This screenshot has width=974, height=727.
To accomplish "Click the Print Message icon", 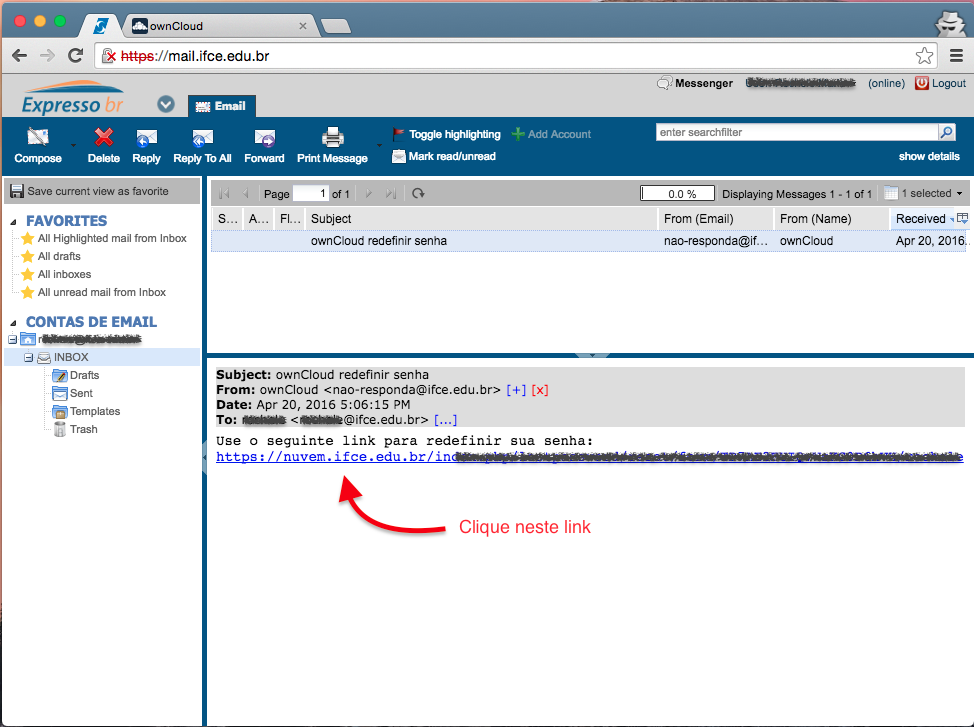I will pos(332,137).
